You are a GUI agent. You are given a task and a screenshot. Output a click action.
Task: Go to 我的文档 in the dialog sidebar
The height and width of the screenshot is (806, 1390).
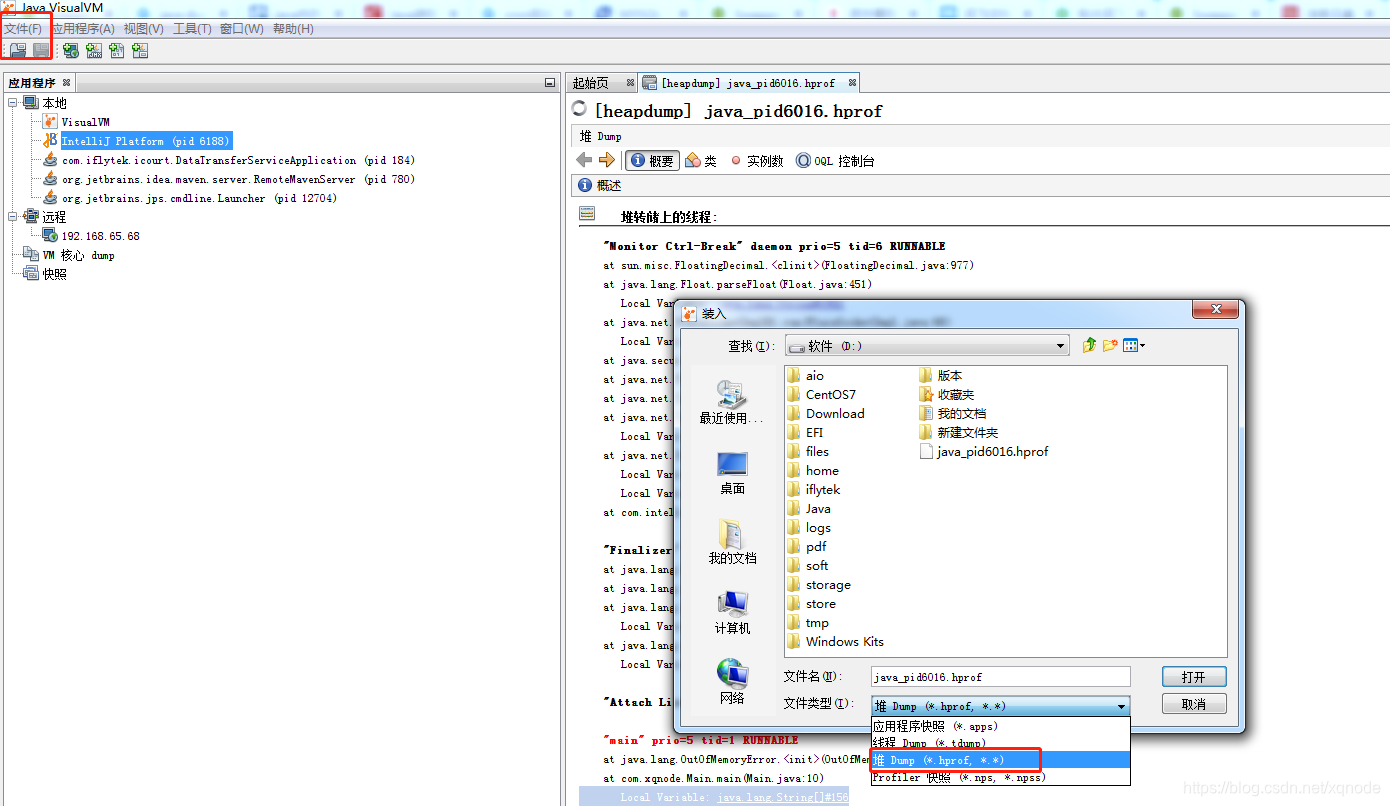pos(732,542)
